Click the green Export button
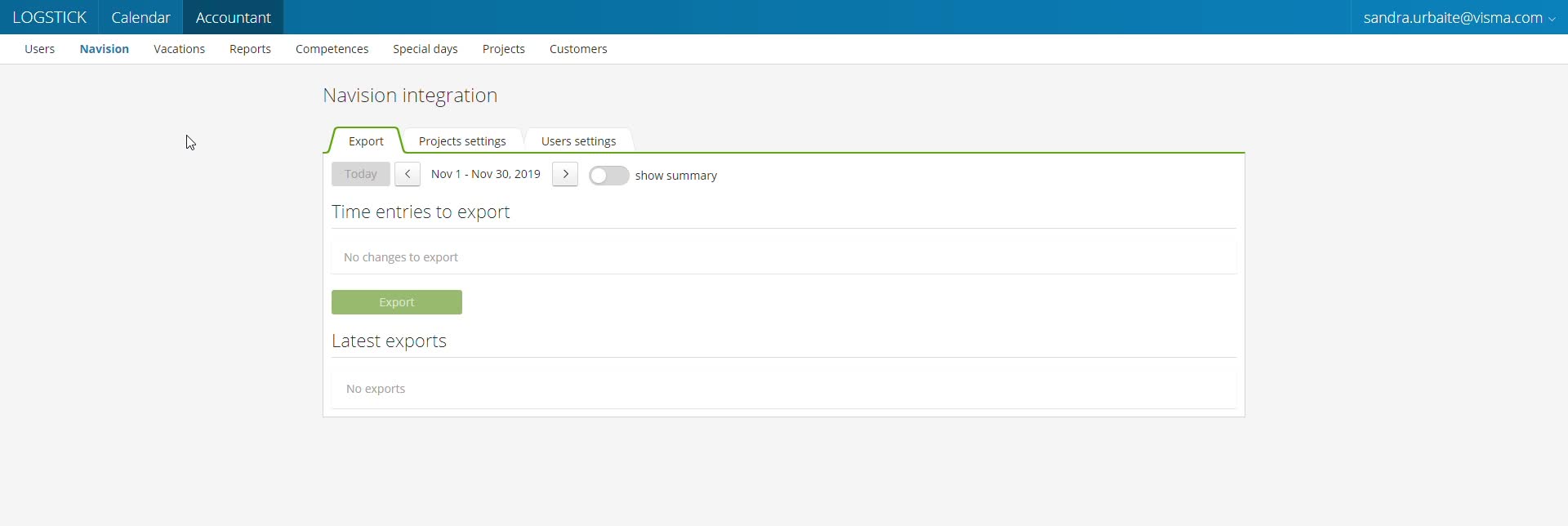This screenshot has width=1568, height=526. tap(397, 302)
